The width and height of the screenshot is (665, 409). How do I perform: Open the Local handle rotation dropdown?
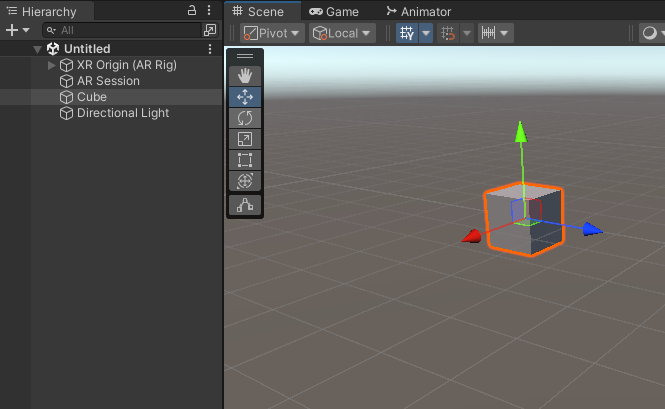click(x=342, y=33)
